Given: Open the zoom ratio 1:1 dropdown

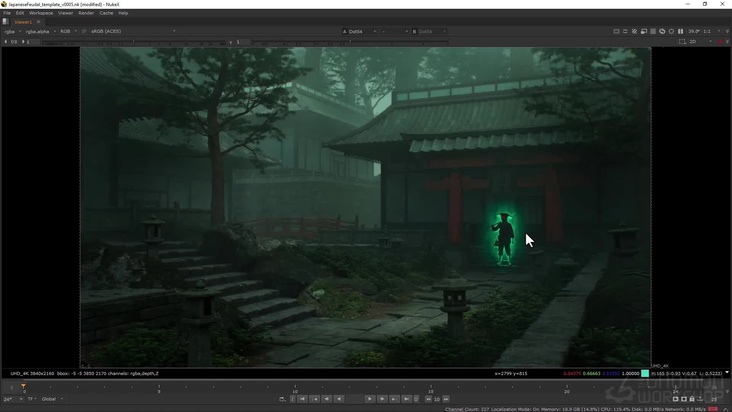Looking at the screenshot, I should [711, 31].
